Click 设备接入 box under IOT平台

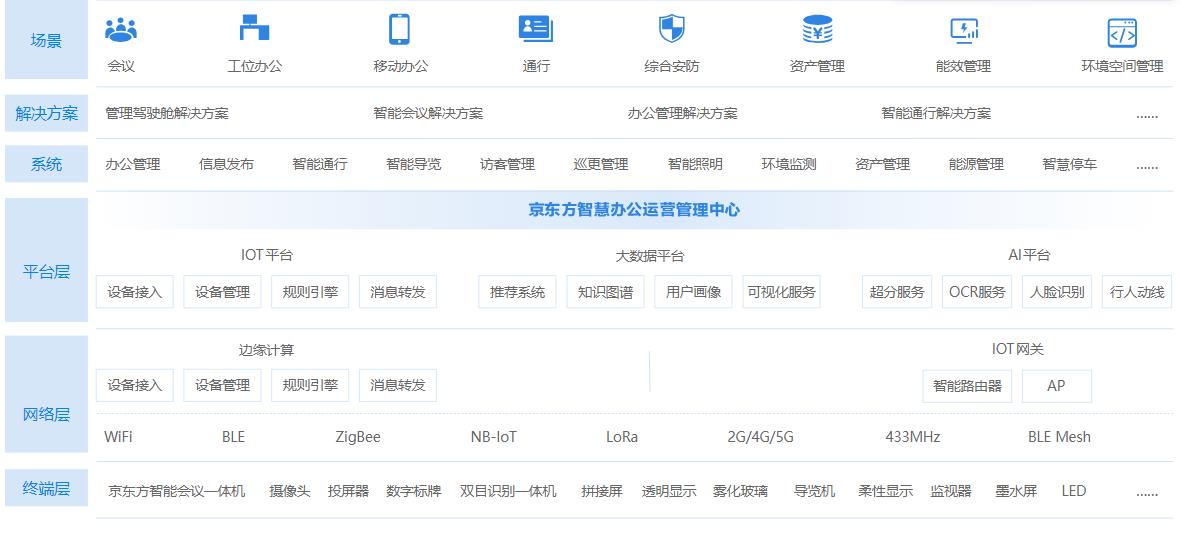pos(135,292)
